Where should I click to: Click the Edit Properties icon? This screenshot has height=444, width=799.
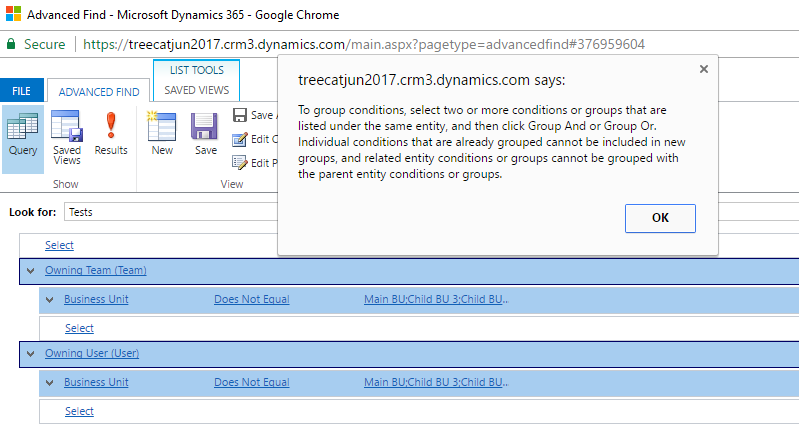pyautogui.click(x=239, y=163)
